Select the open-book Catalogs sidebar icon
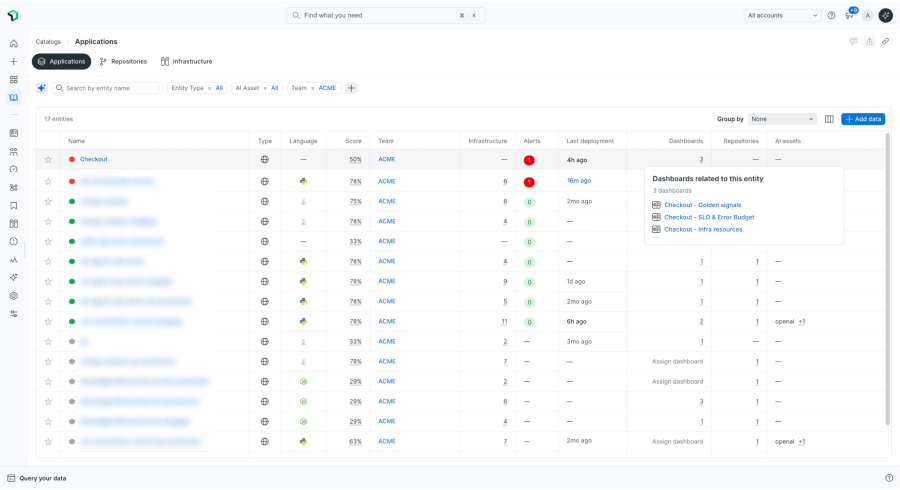The height and width of the screenshot is (490, 900). [14, 98]
